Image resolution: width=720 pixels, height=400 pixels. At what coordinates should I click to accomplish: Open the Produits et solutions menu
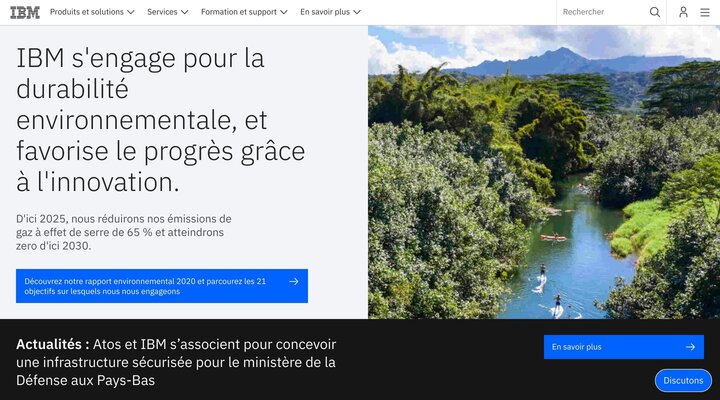[92, 12]
